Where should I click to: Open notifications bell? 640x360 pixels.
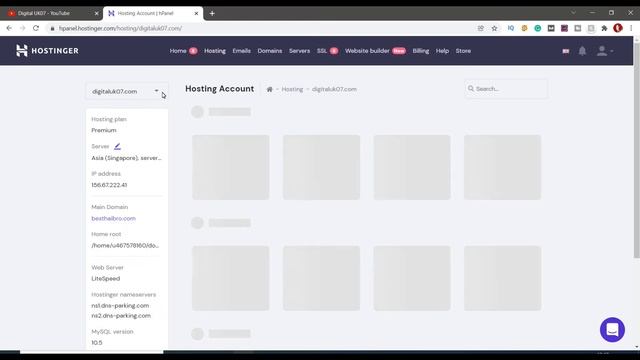[582, 51]
